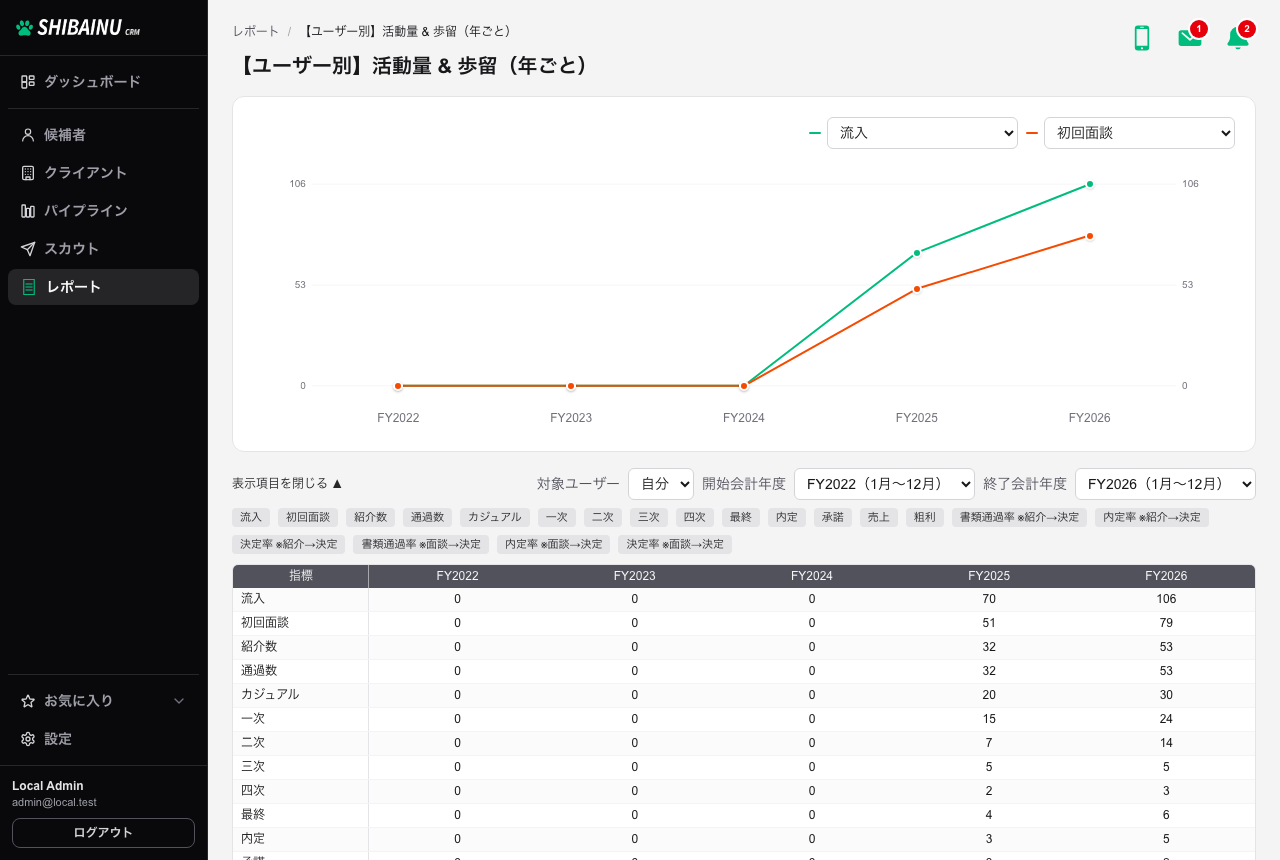1280x860 pixels.
Task: Click the orange legend color line
Action: [x=1032, y=133]
